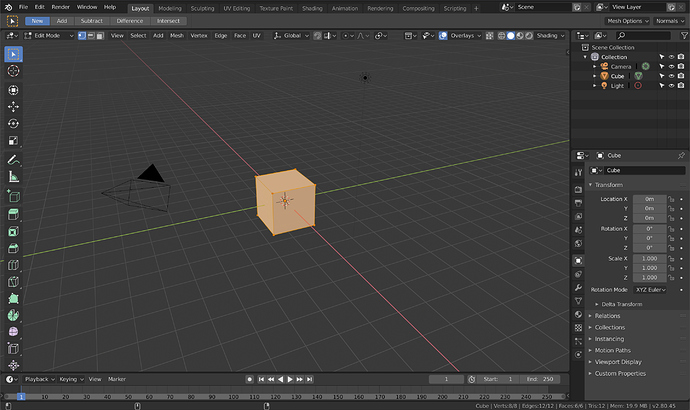Hide the Cube with its eye icon
690x410 pixels.
(x=672, y=76)
